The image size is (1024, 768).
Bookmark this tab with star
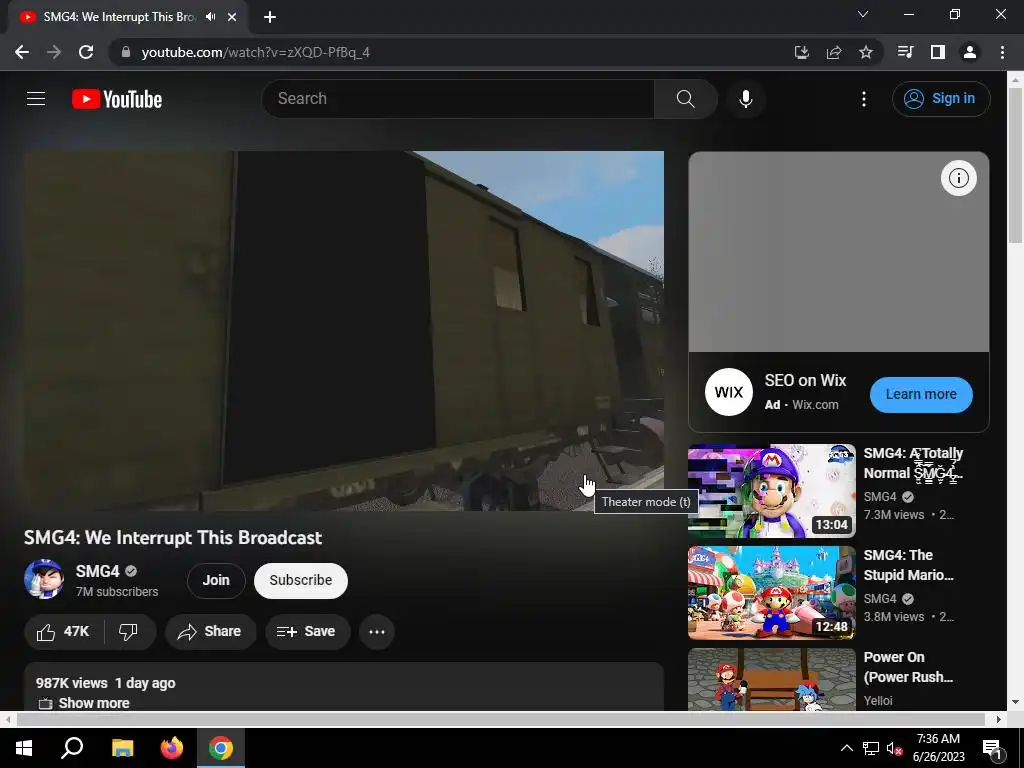click(x=865, y=52)
